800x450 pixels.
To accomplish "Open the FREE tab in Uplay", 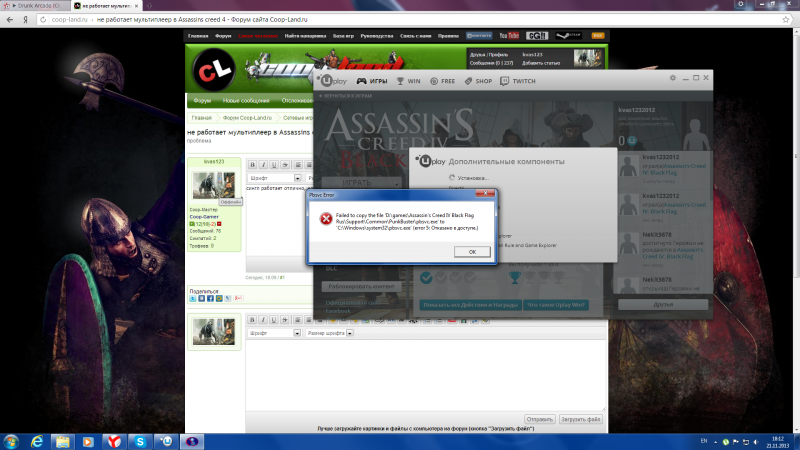I will [x=442, y=81].
